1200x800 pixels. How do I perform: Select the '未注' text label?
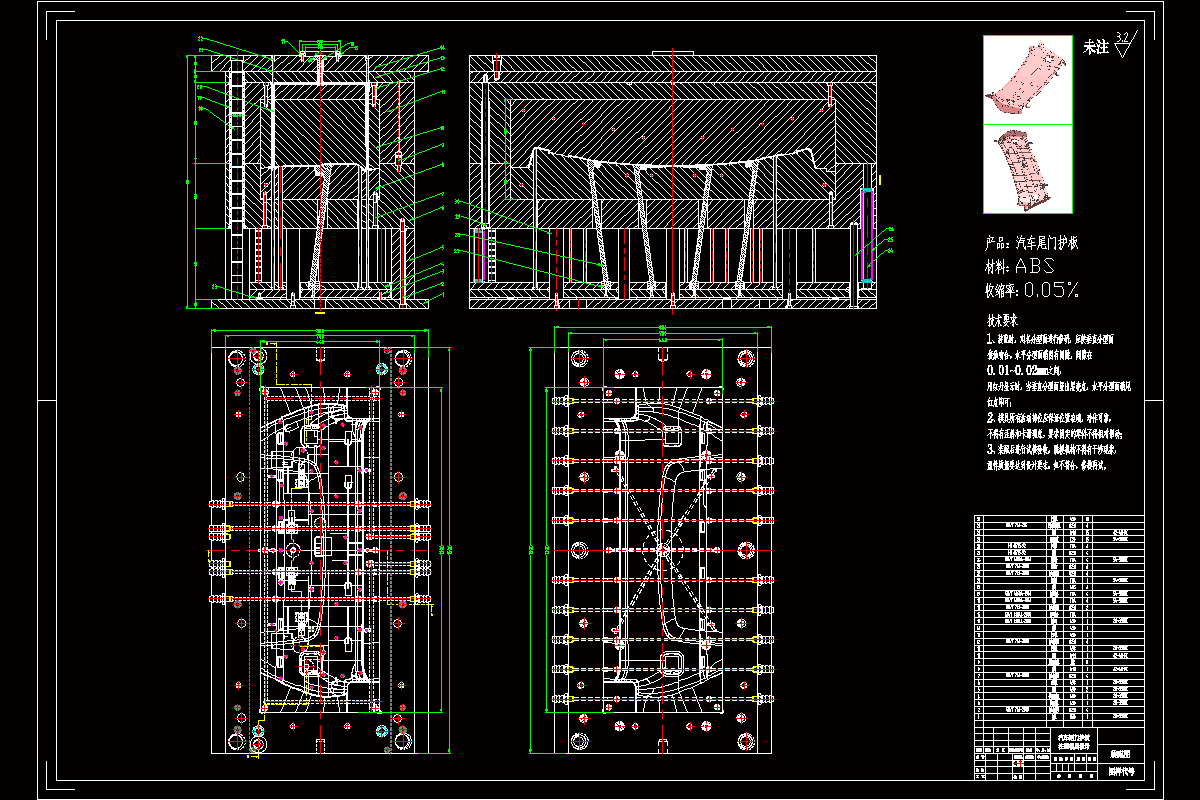tap(1096, 46)
